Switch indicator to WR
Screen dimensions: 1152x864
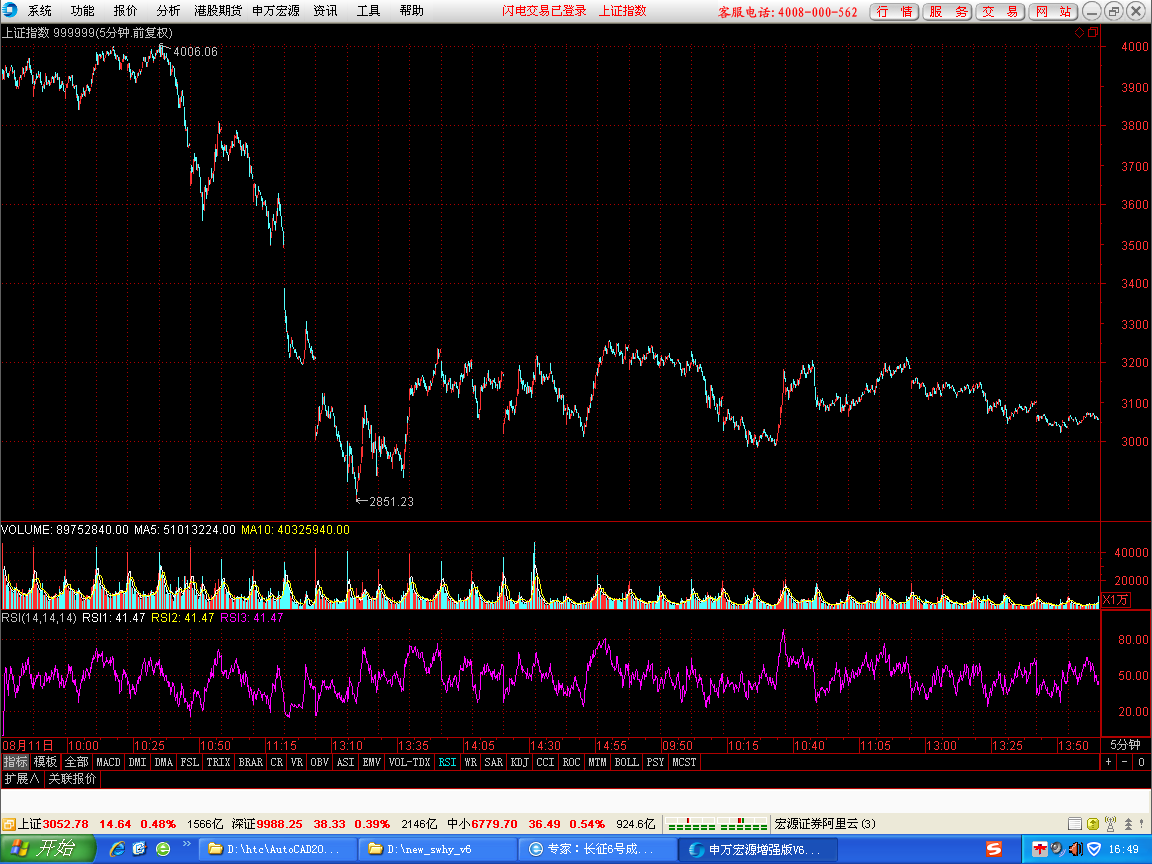click(x=471, y=762)
